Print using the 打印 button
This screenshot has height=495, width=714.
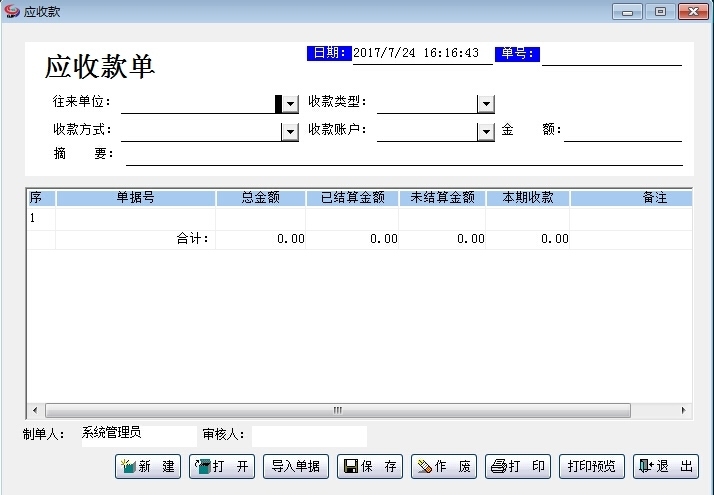pos(518,466)
